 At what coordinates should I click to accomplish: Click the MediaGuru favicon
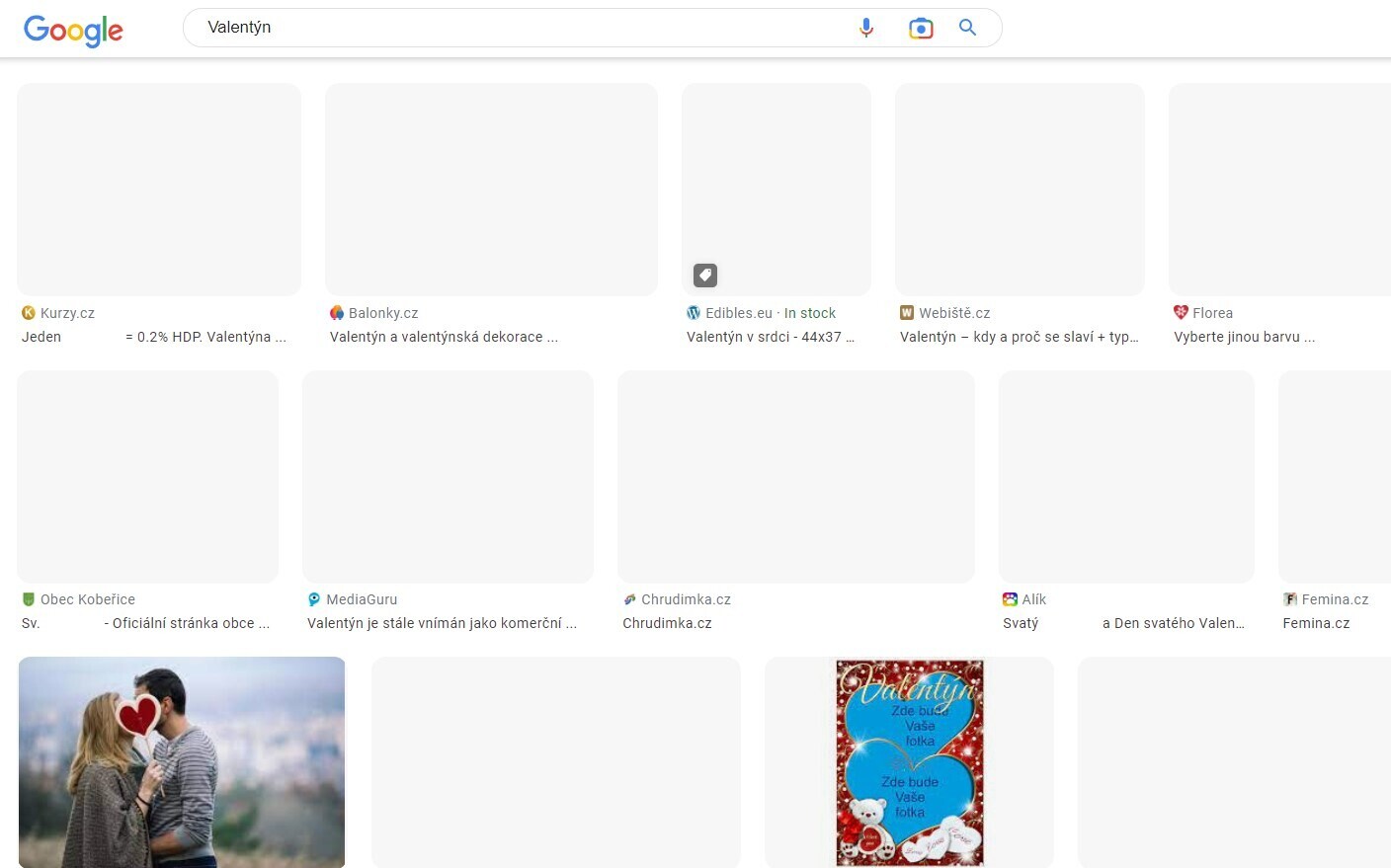314,599
